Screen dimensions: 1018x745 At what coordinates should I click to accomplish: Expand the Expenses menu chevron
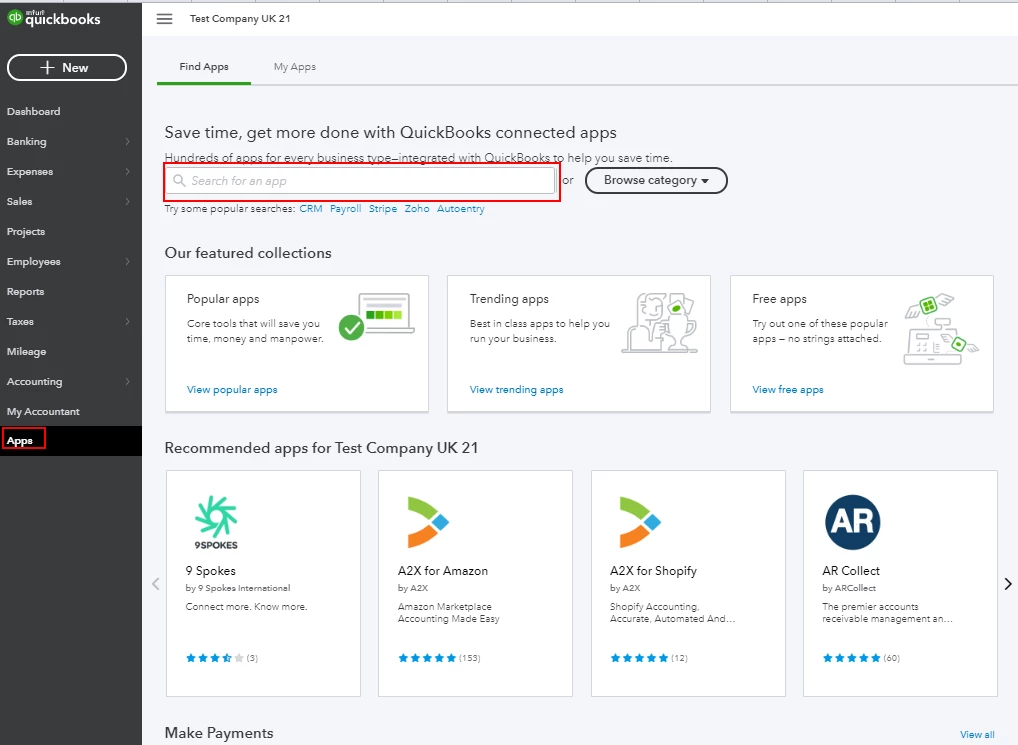pyautogui.click(x=127, y=171)
